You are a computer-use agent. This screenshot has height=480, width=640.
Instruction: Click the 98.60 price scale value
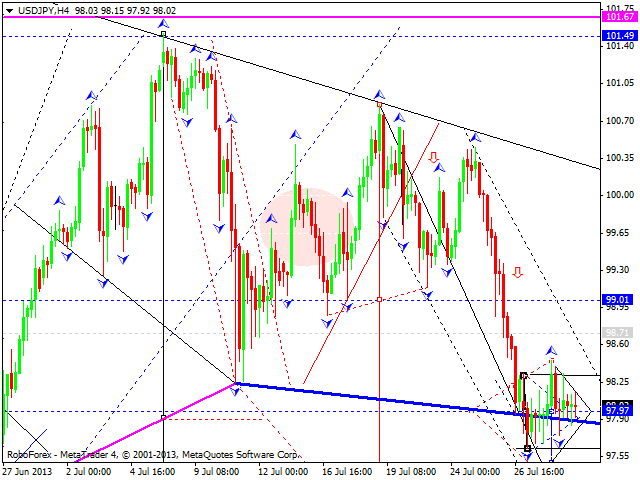[x=620, y=344]
